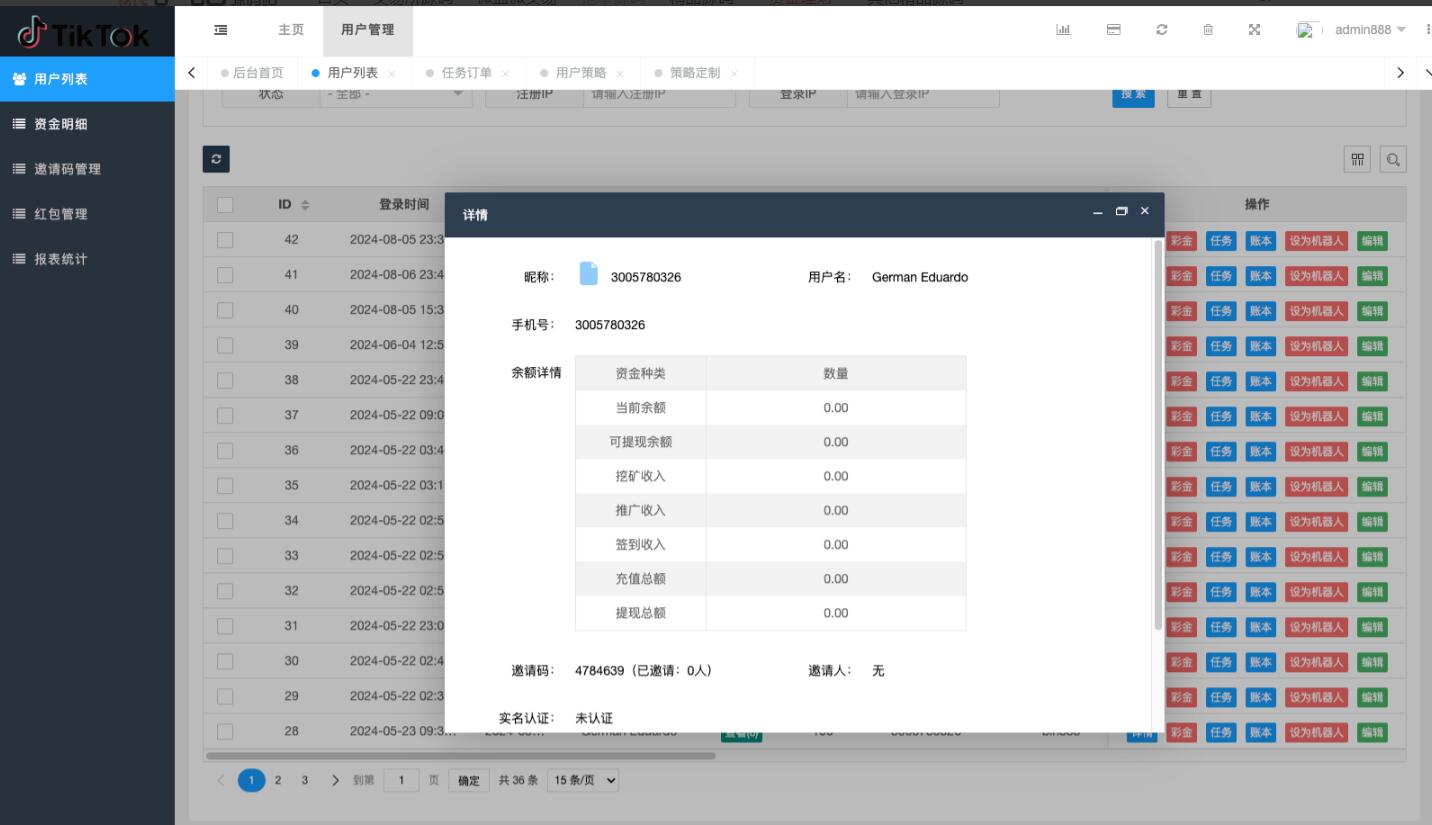
Task: Select the checkbox for row ID 35
Action: 225,486
